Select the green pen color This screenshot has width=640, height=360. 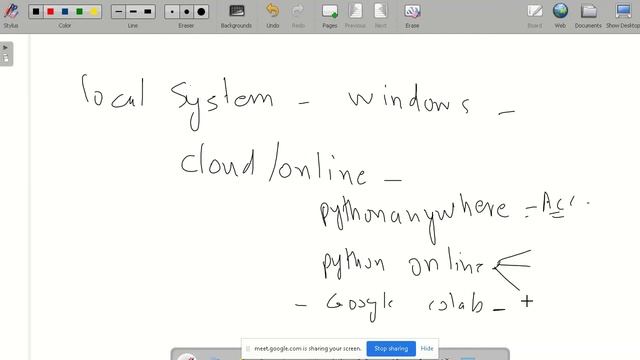[x=80, y=11]
